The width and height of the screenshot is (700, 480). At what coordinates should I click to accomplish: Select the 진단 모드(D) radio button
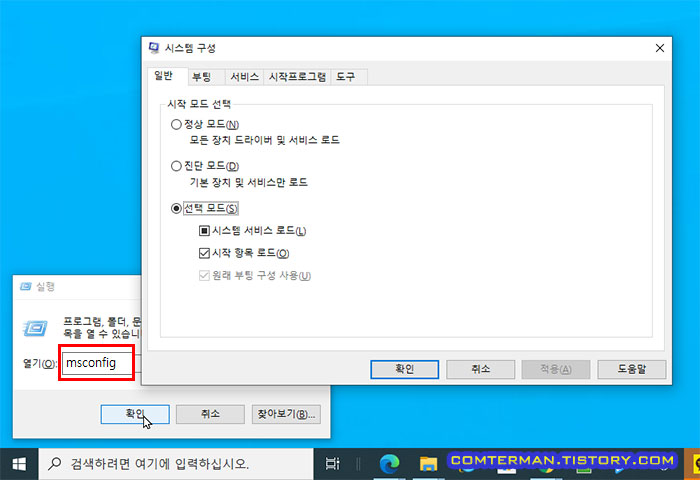(176, 166)
